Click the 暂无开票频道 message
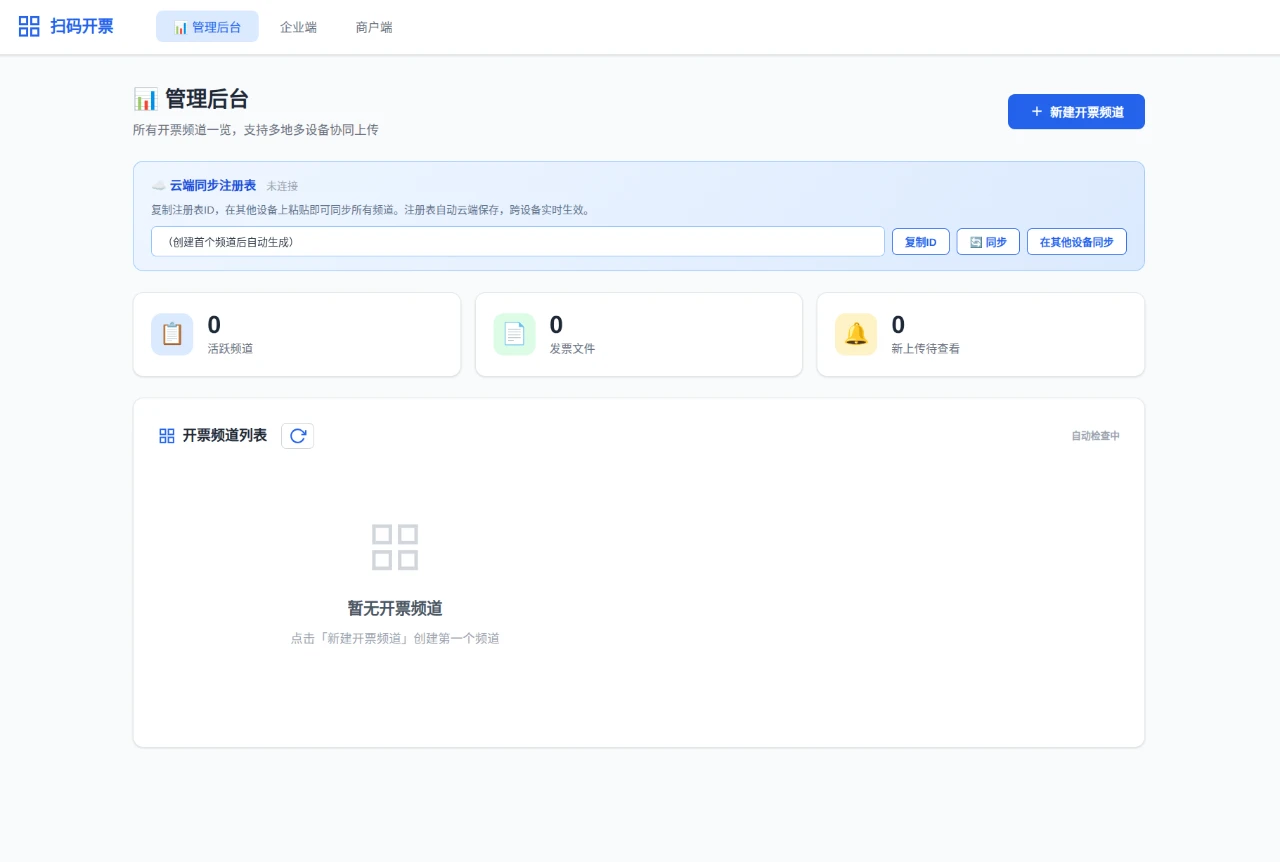 coord(395,608)
